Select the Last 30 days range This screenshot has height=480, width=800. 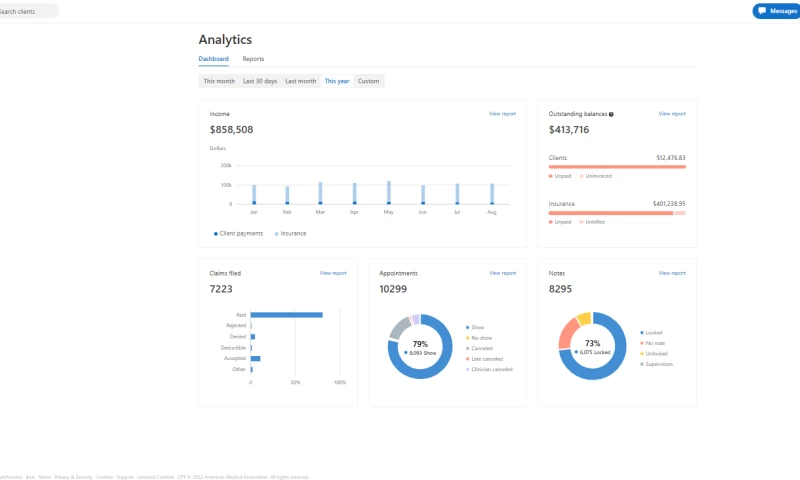click(260, 81)
